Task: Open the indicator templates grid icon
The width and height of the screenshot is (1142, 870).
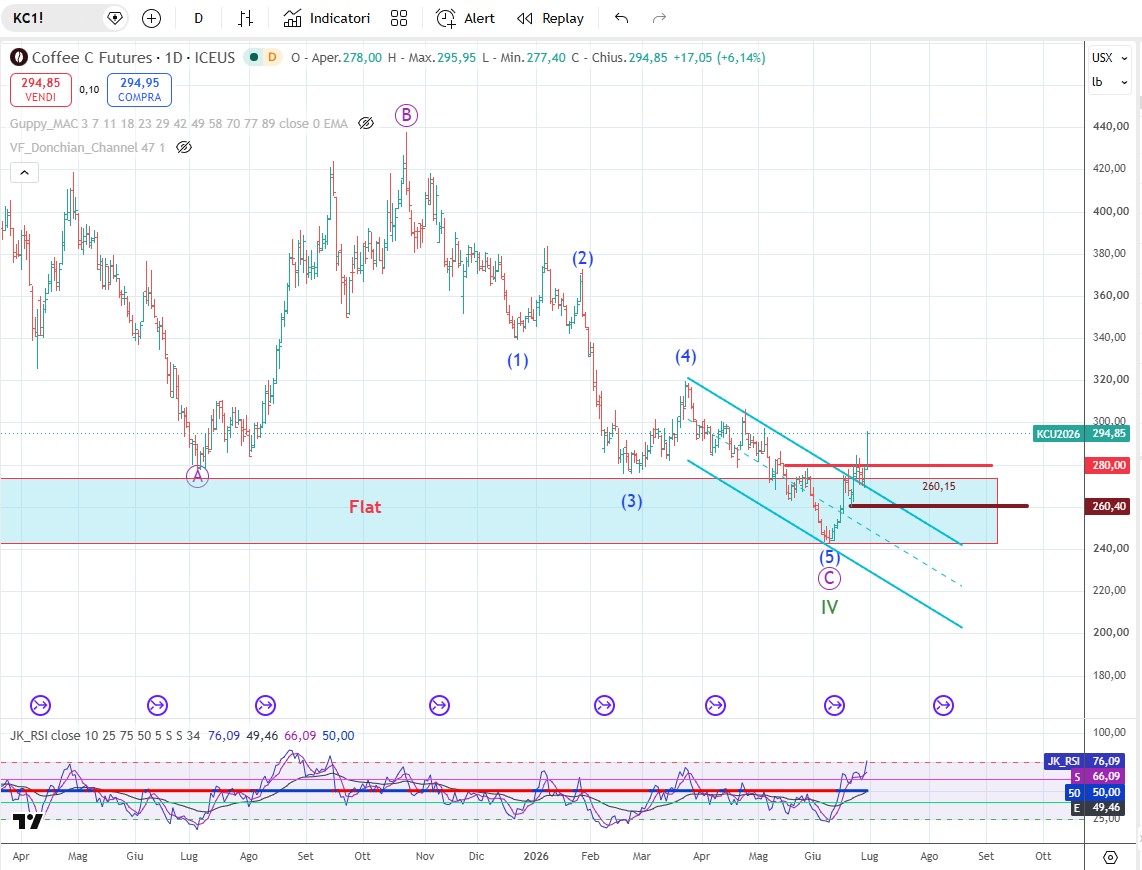Action: (x=398, y=18)
